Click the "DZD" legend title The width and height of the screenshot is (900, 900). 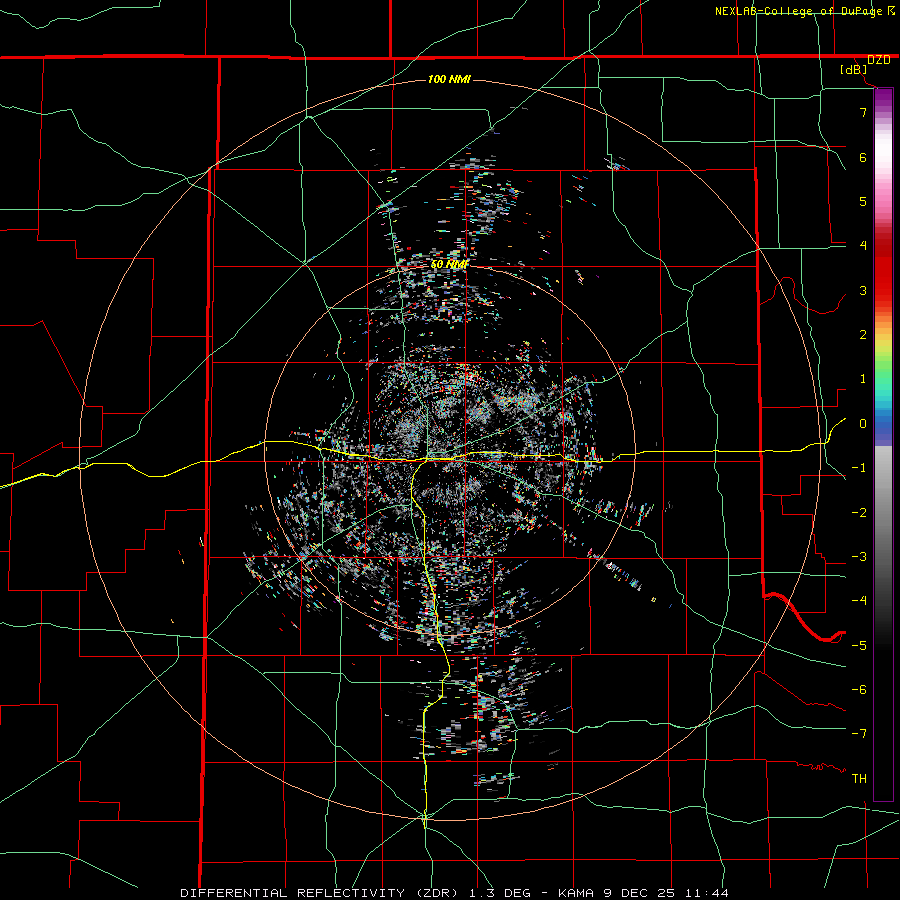coord(878,60)
